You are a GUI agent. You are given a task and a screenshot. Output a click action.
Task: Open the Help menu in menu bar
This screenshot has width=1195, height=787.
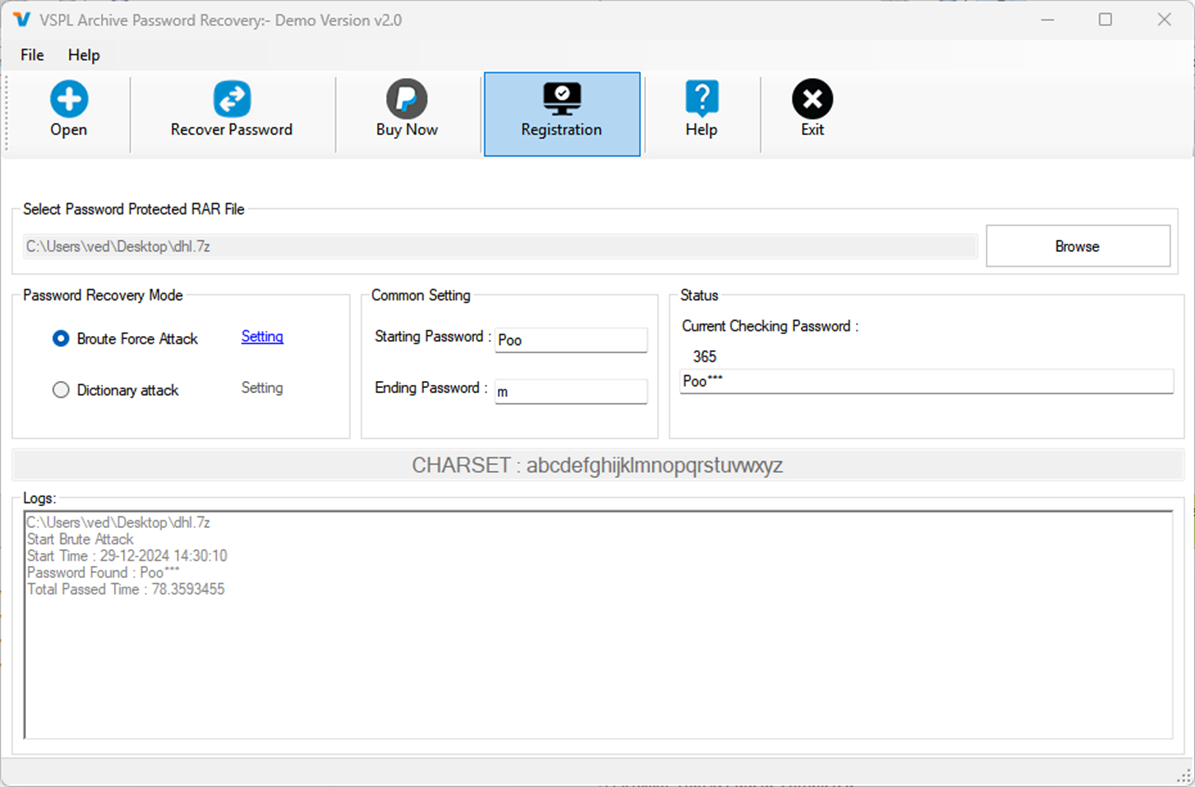click(x=84, y=55)
